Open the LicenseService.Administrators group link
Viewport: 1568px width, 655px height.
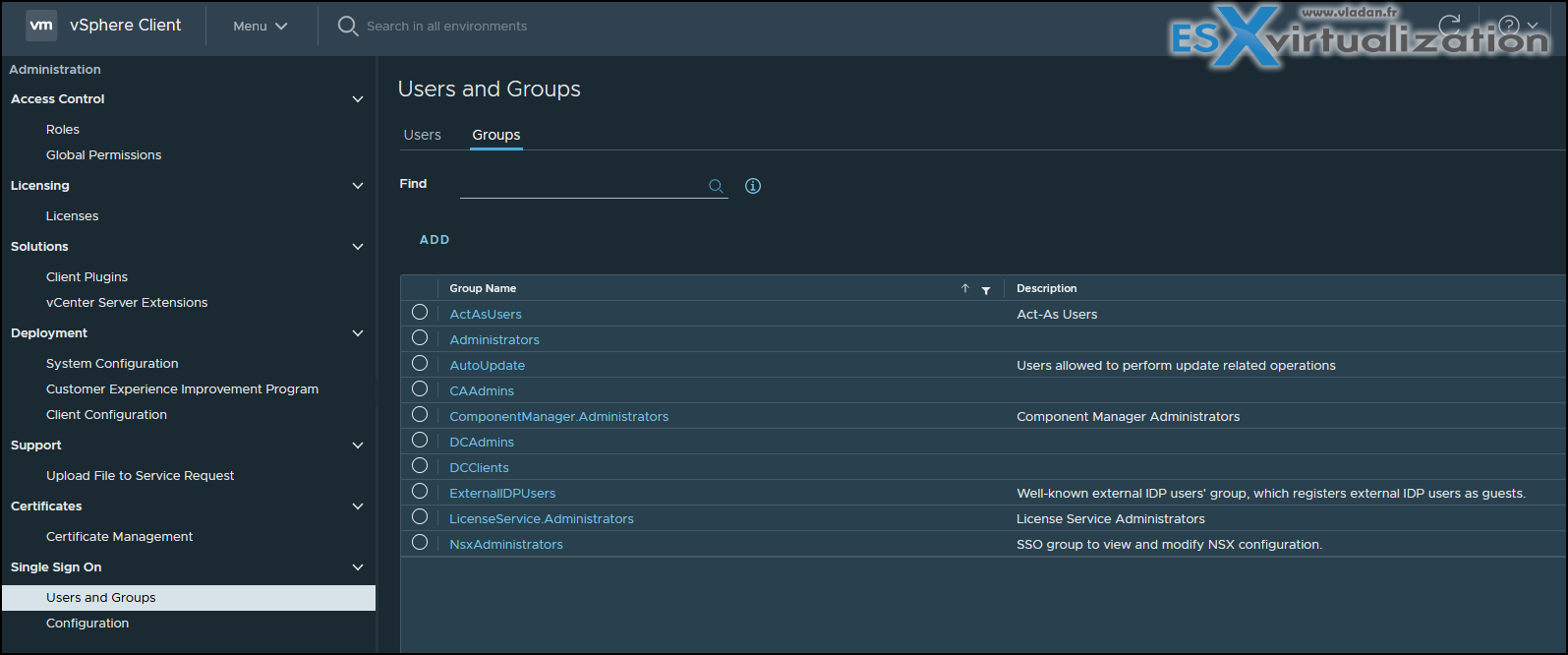click(542, 519)
